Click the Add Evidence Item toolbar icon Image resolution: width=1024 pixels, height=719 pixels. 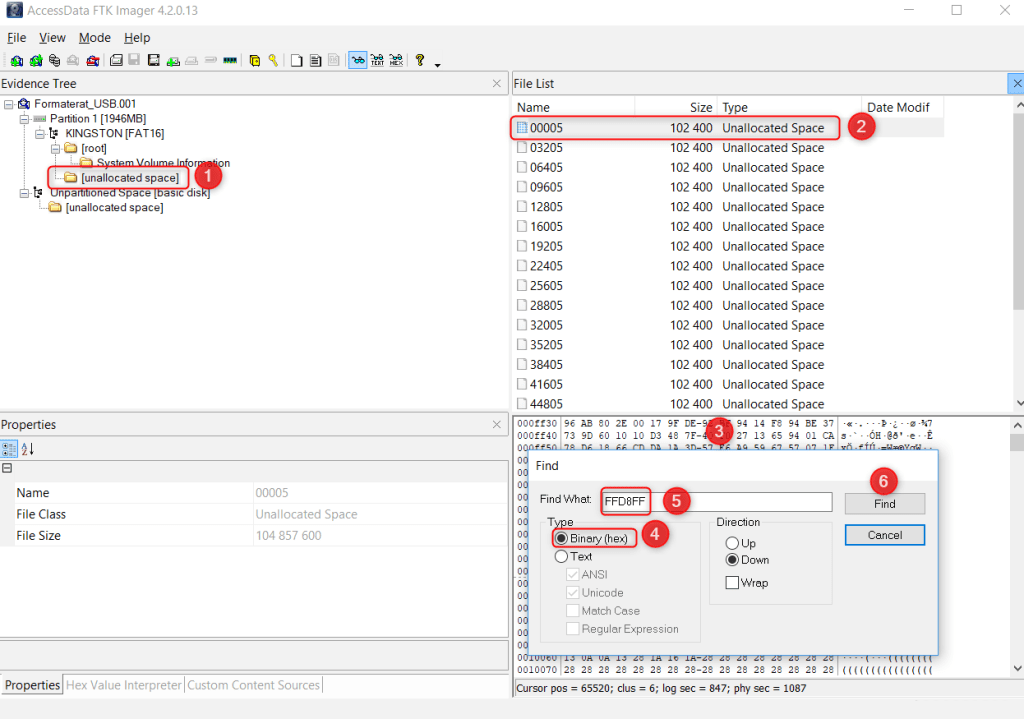coord(17,61)
